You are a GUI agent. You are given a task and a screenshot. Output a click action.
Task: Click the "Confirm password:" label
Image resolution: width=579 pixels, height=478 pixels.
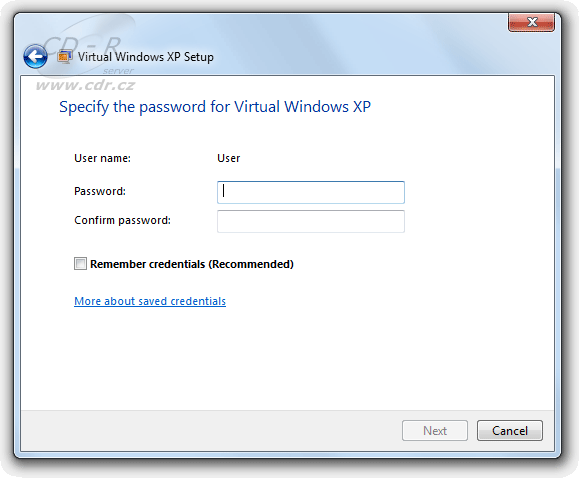click(122, 220)
